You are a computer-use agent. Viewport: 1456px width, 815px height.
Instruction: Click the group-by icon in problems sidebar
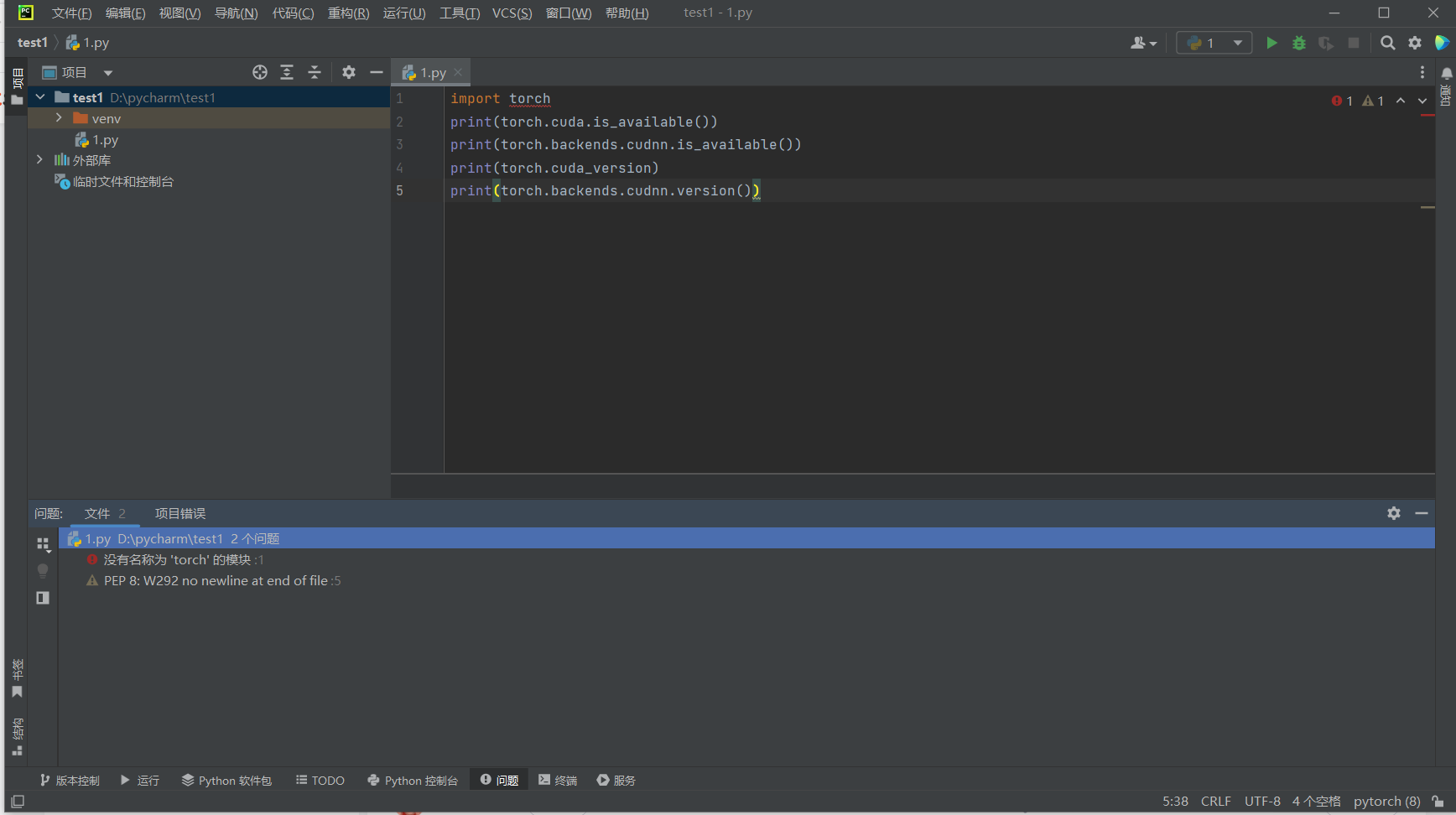[x=43, y=544]
